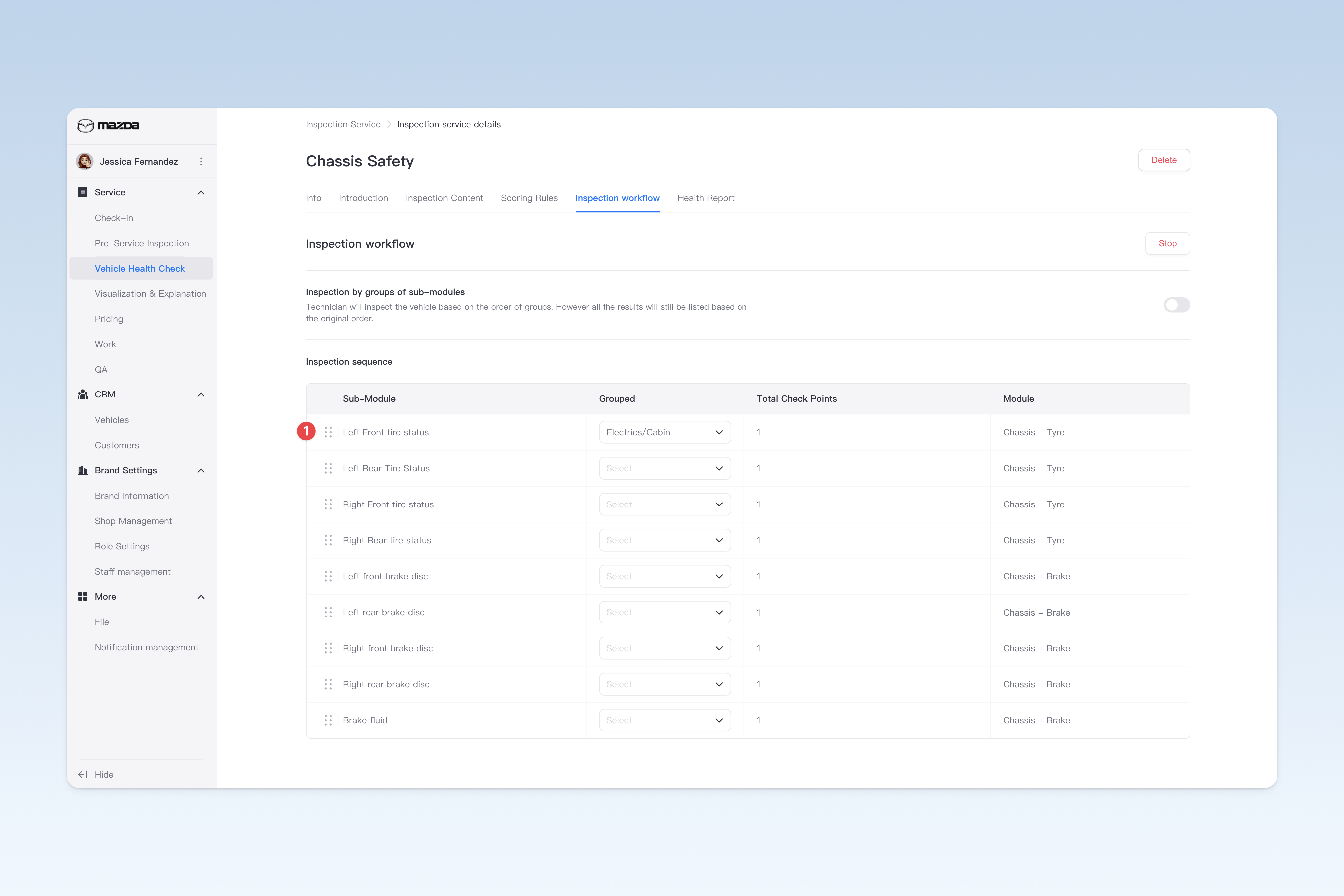The width and height of the screenshot is (1344, 896).
Task: Open Grouped select for Left front brake disc
Action: (664, 577)
